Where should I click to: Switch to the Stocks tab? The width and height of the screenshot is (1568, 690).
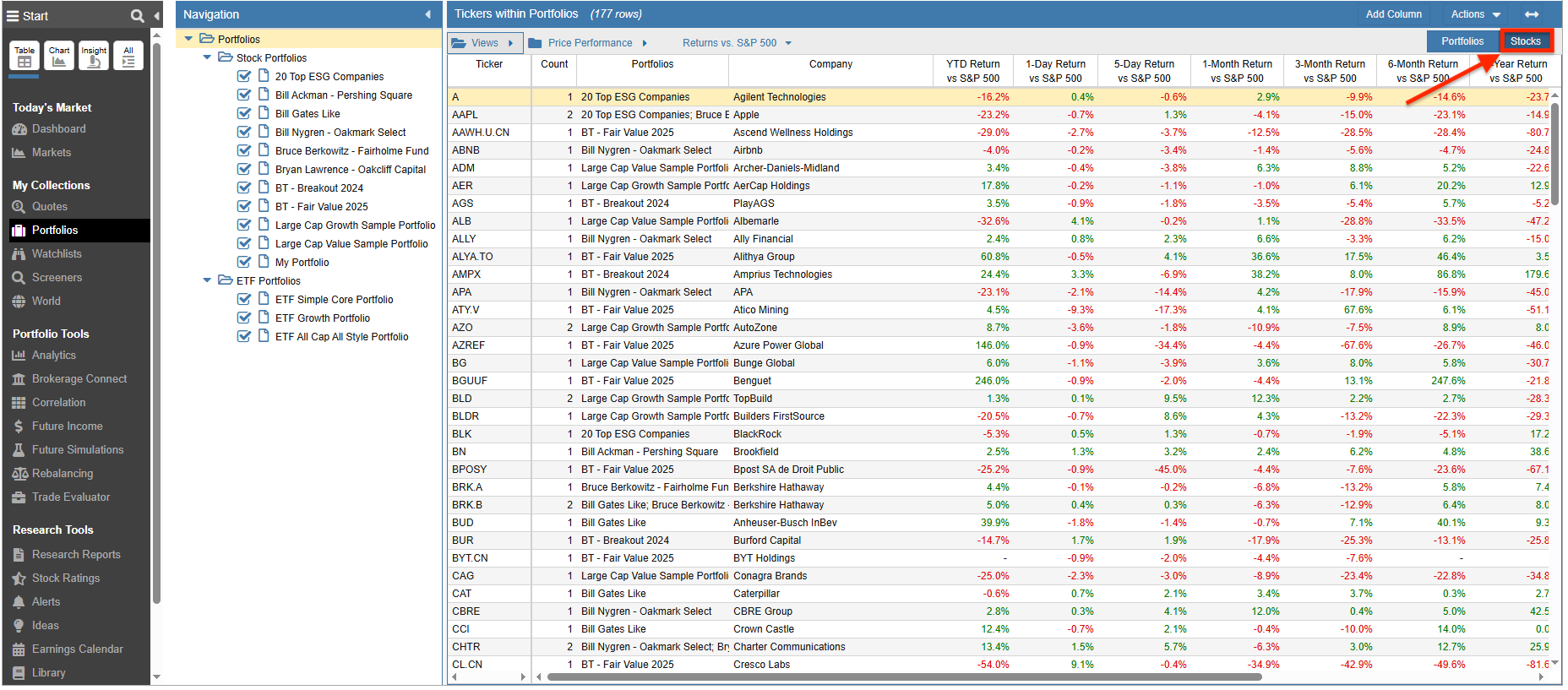1525,41
